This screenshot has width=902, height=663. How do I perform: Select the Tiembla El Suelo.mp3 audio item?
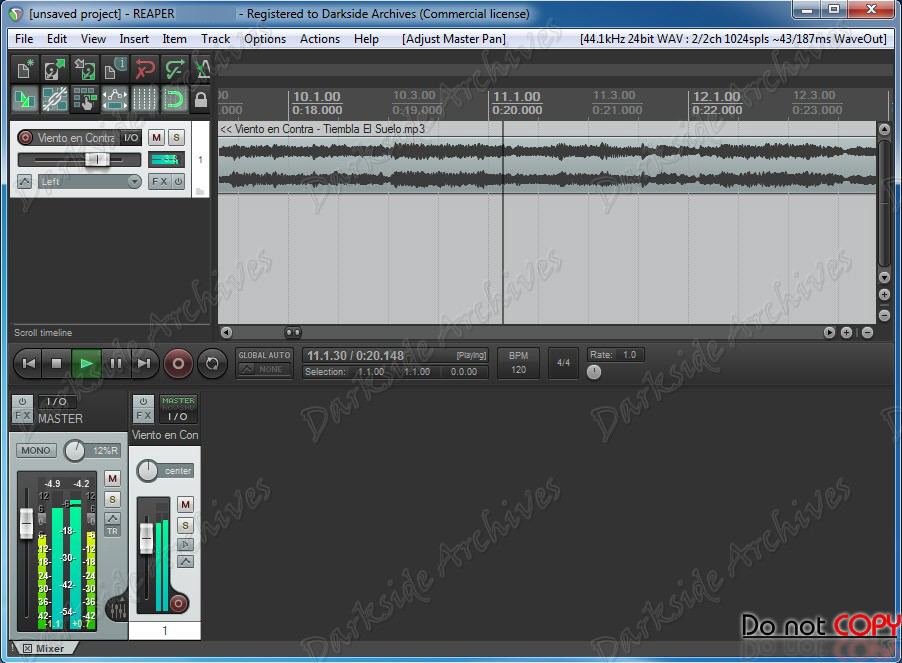[546, 157]
